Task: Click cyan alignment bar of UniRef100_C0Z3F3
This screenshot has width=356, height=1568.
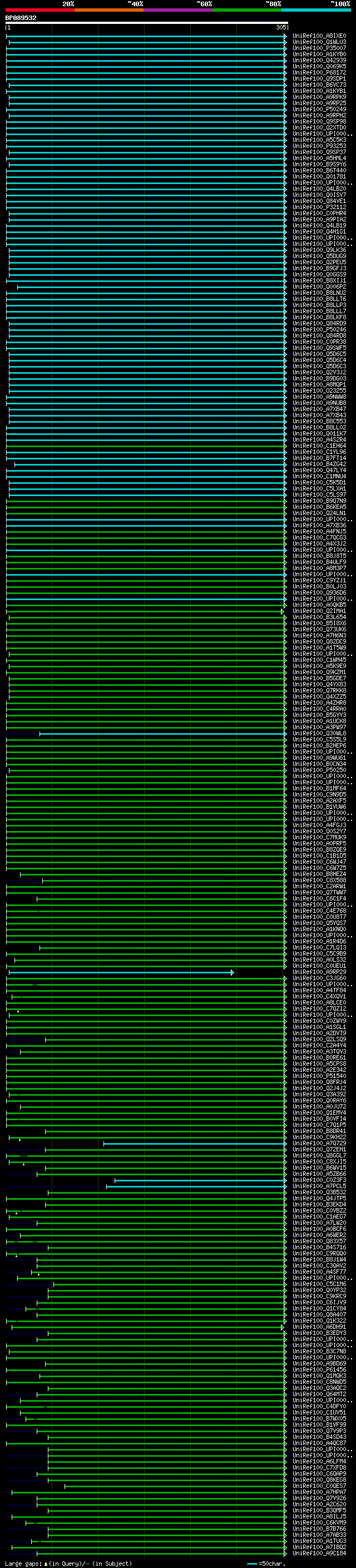Action: click(200, 1180)
